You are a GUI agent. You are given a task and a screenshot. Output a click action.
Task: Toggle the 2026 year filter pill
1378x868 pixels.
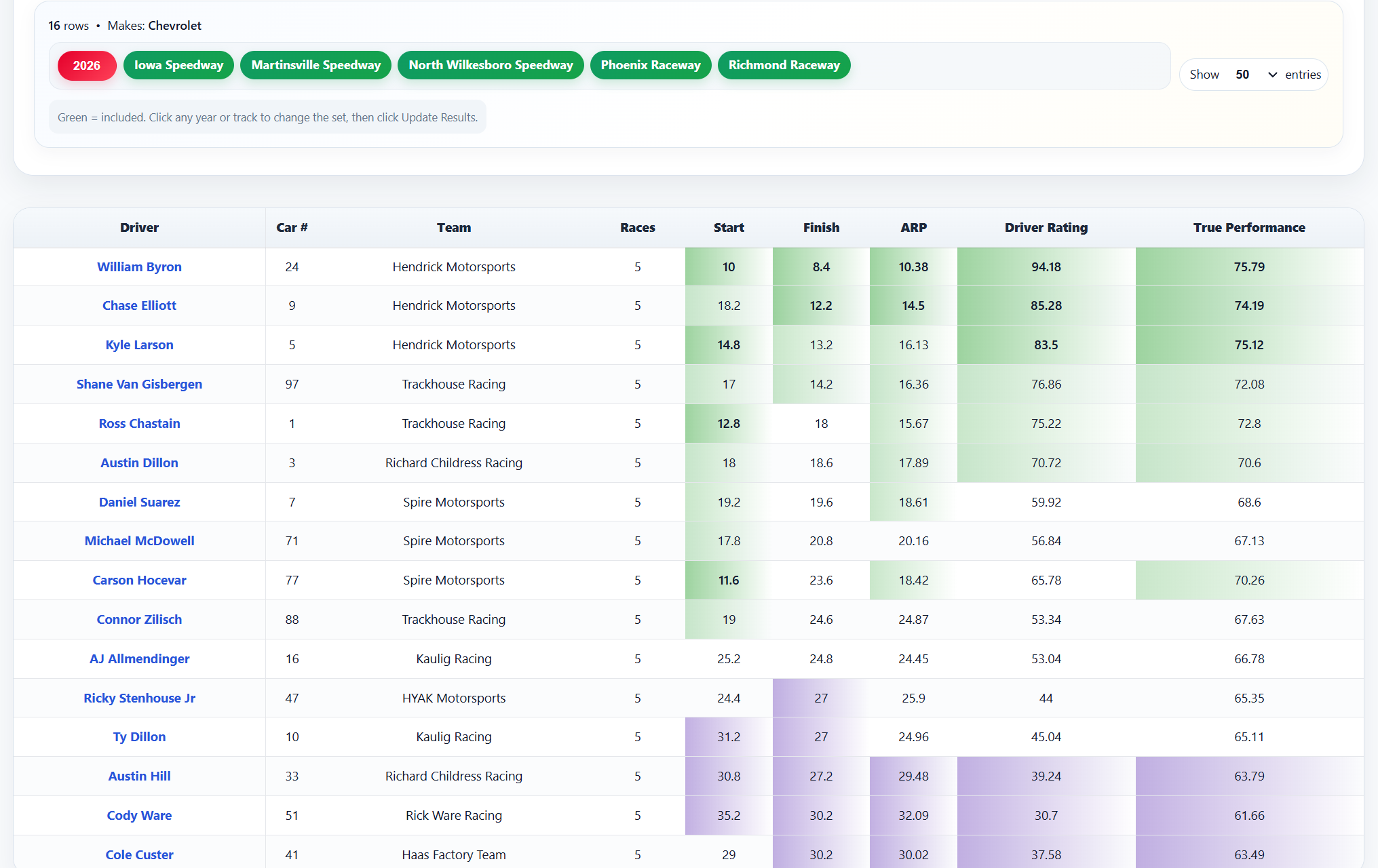tap(87, 65)
